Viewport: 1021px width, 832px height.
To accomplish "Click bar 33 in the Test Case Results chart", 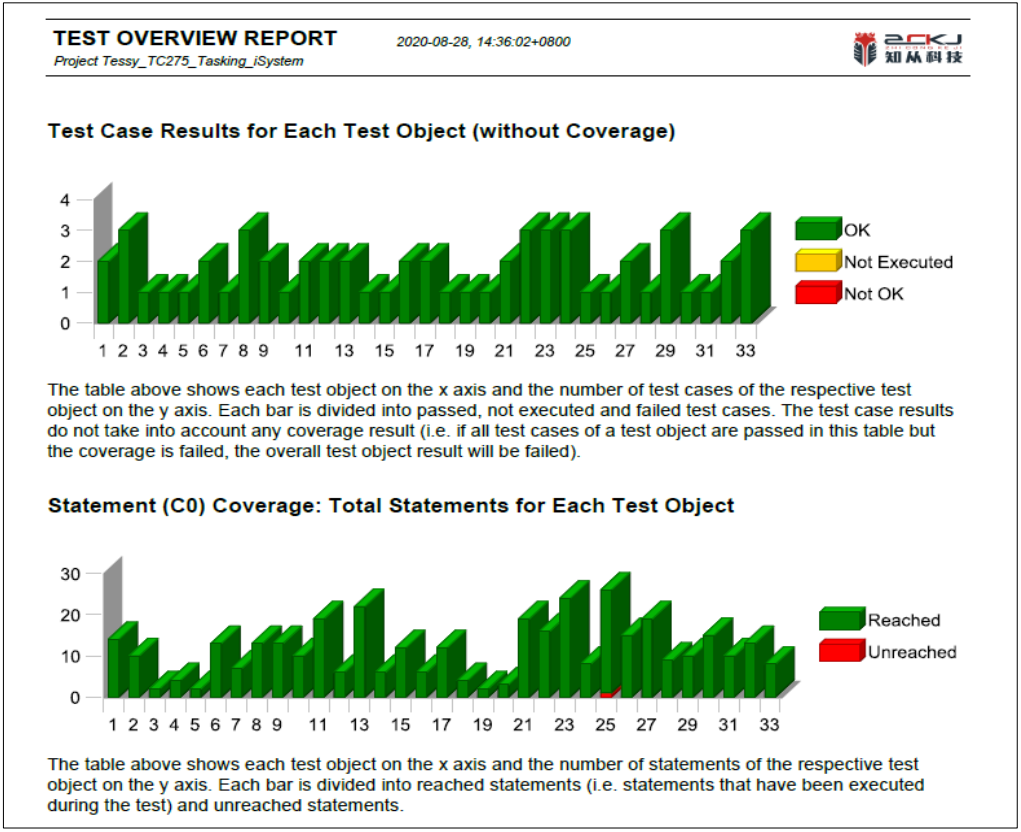I will pyautogui.click(x=748, y=275).
